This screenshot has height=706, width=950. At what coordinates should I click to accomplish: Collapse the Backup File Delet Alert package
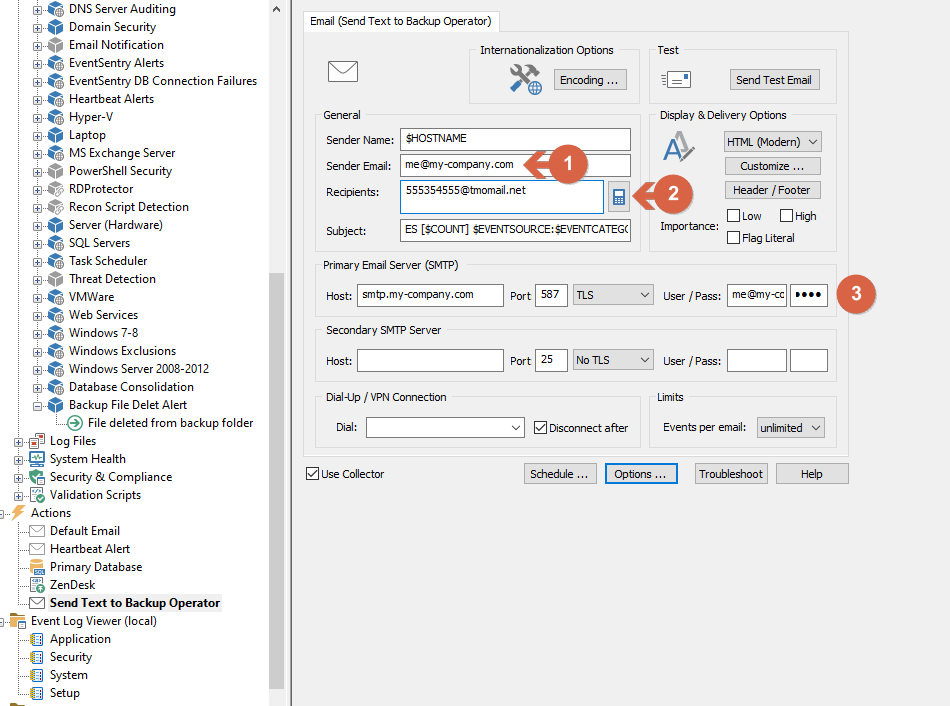point(38,405)
